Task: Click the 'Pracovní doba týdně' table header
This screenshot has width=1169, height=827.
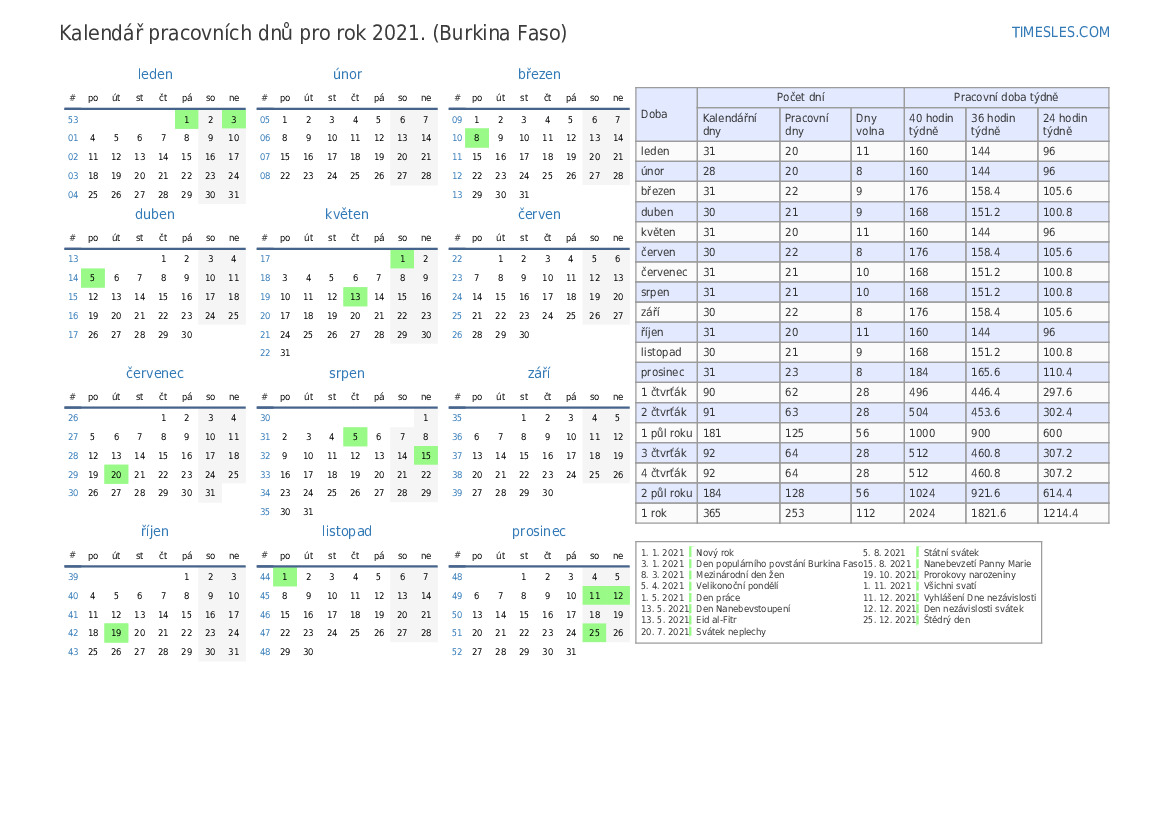Action: click(x=1005, y=97)
